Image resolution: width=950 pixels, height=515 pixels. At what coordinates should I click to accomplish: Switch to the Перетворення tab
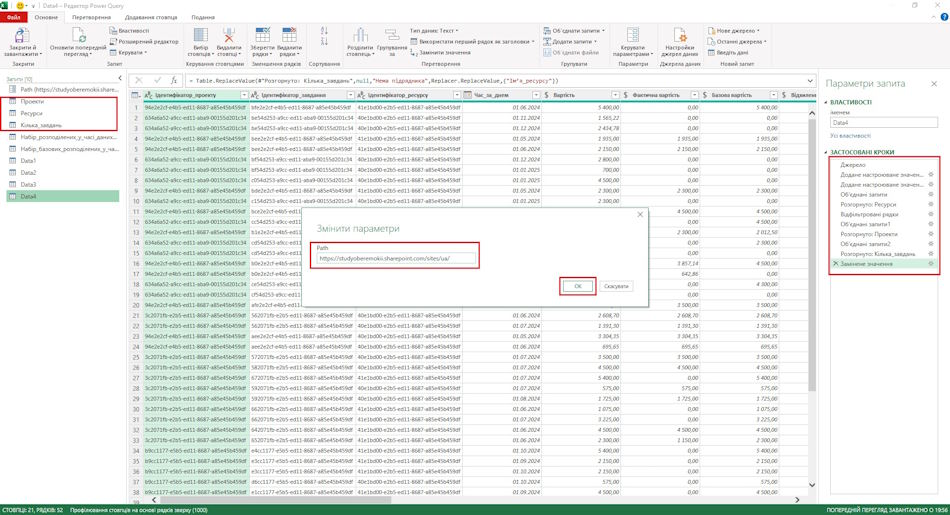click(91, 18)
